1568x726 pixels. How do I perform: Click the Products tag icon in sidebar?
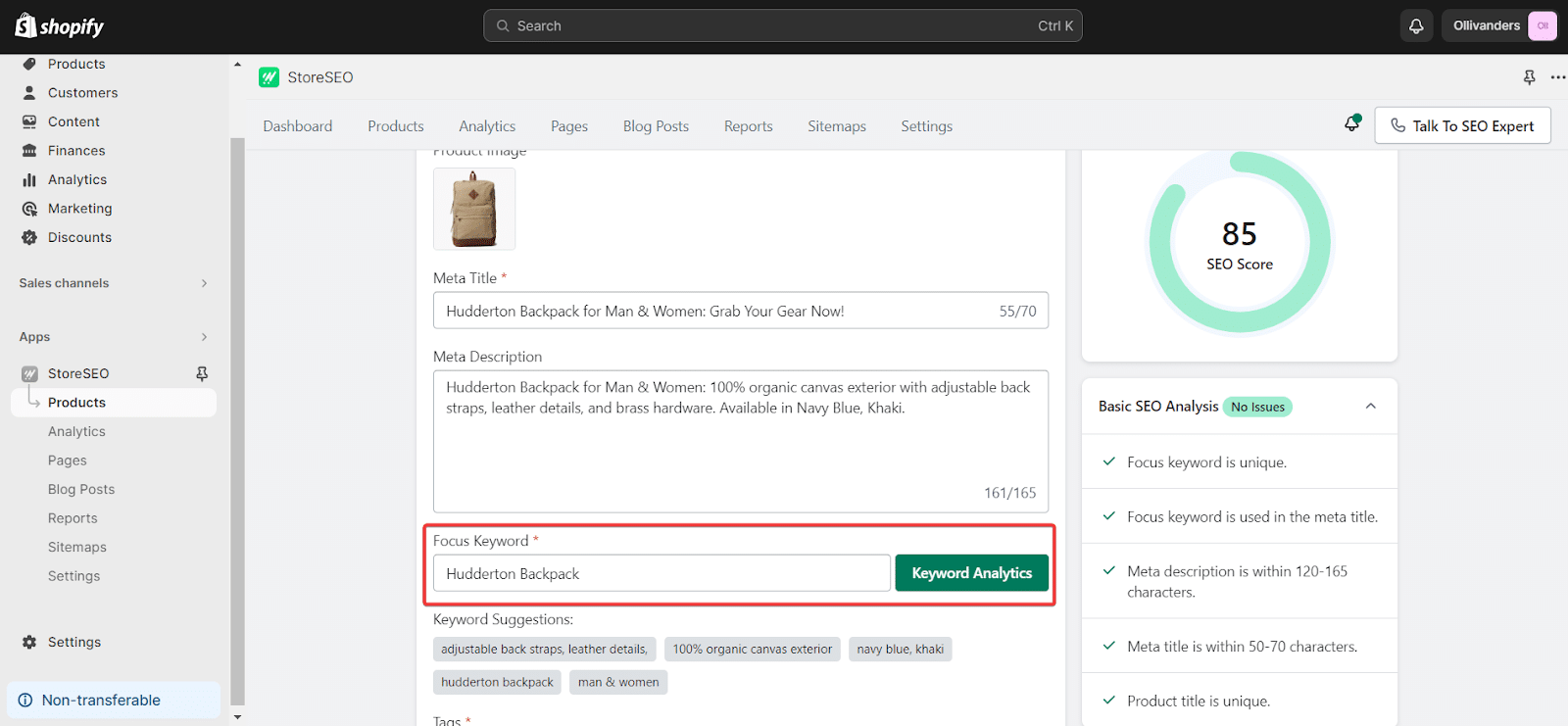coord(29,64)
